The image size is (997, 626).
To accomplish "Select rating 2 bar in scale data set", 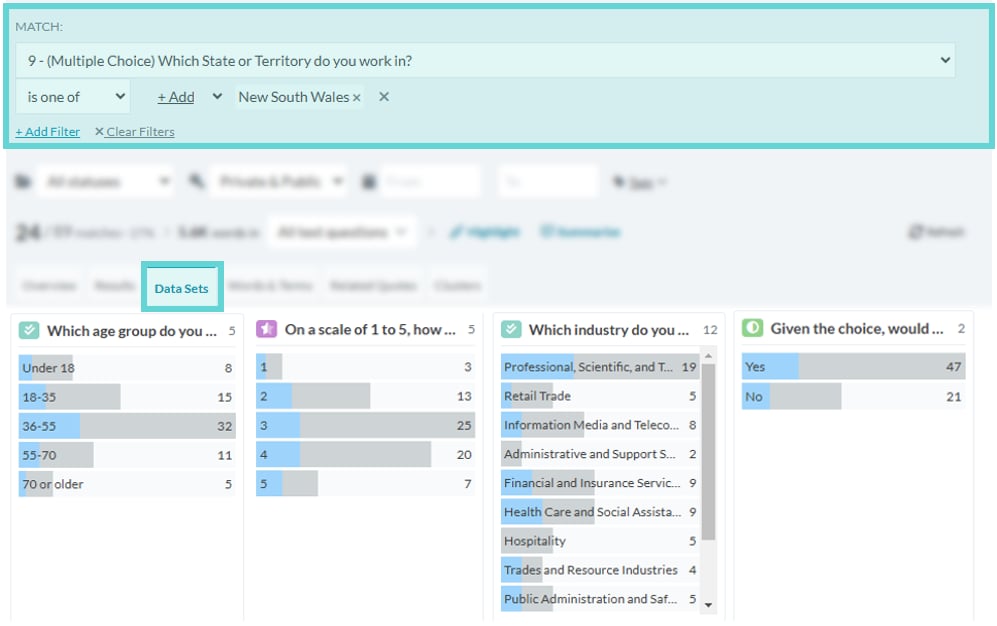I will tap(366, 396).
